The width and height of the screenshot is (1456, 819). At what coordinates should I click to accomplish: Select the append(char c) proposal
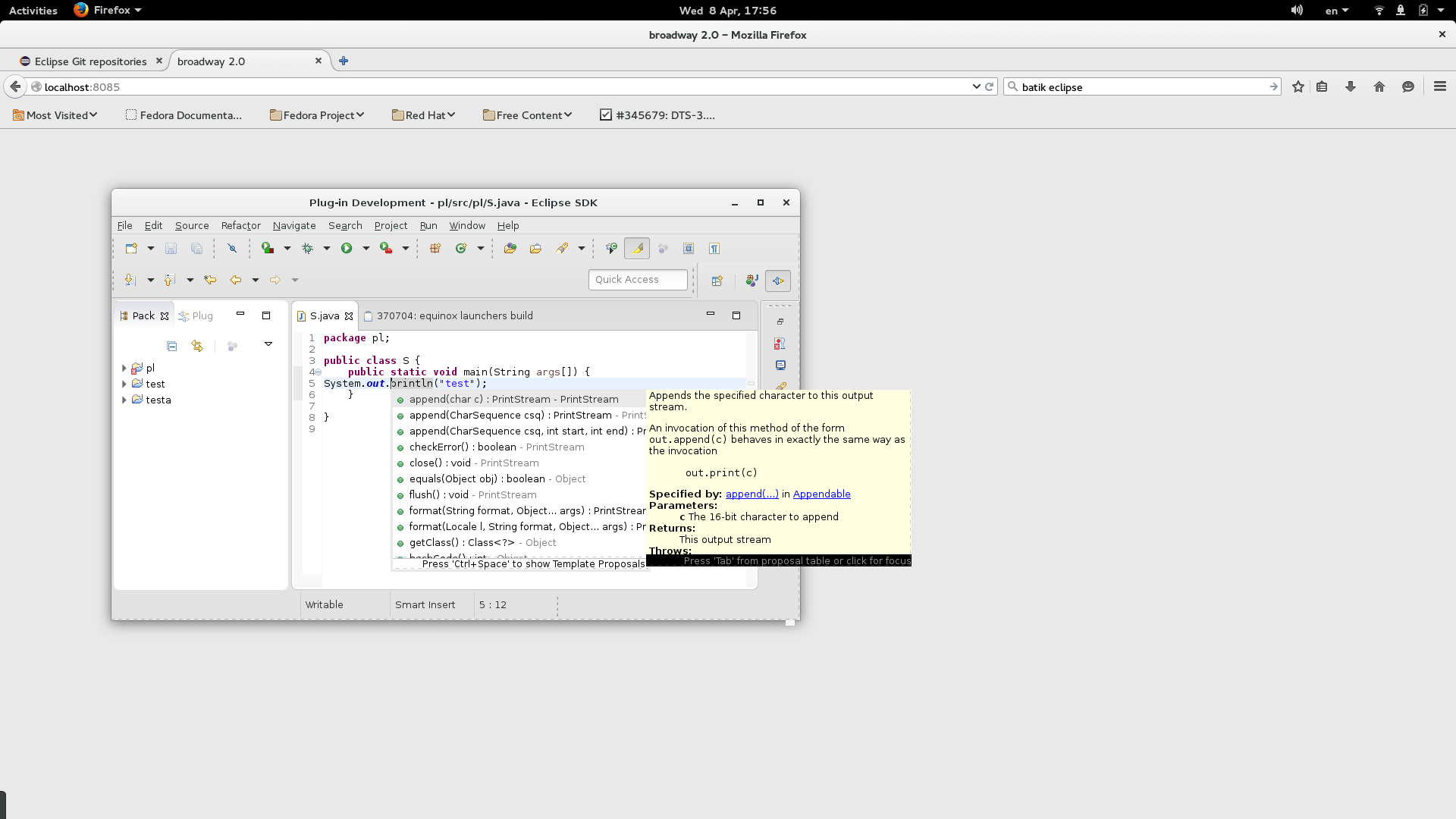(x=519, y=400)
